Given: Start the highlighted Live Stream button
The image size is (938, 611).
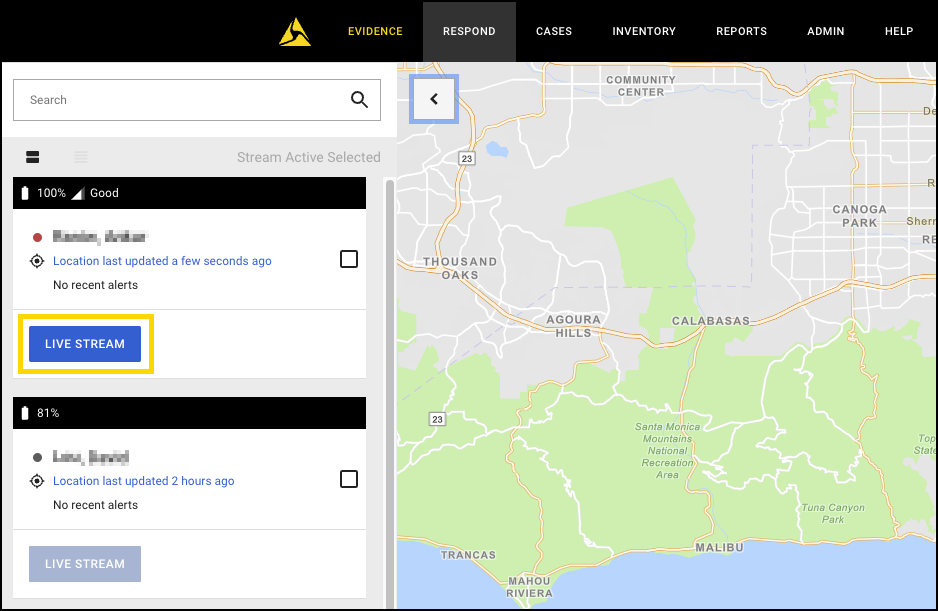Looking at the screenshot, I should (85, 344).
